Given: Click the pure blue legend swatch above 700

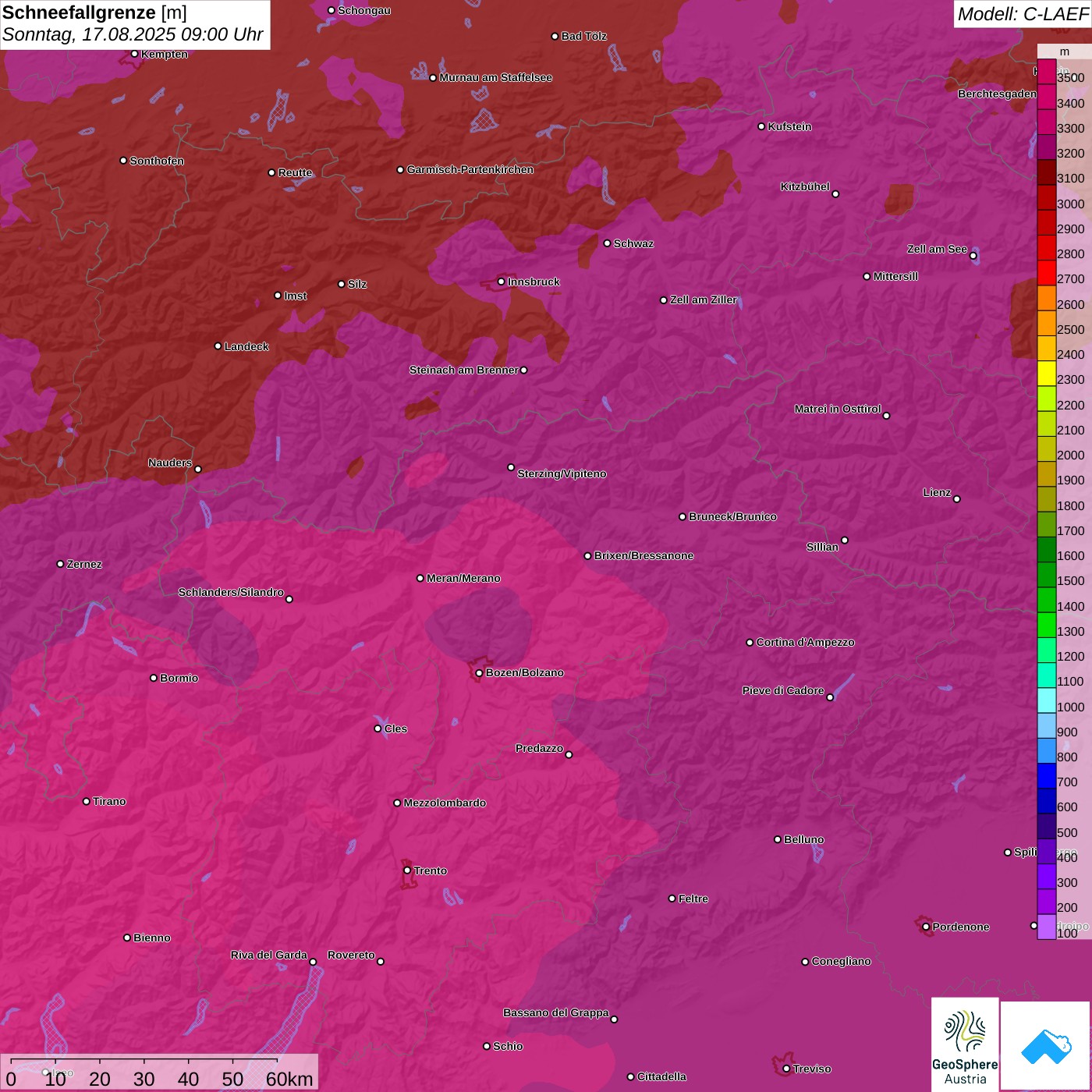Looking at the screenshot, I should point(1047,776).
